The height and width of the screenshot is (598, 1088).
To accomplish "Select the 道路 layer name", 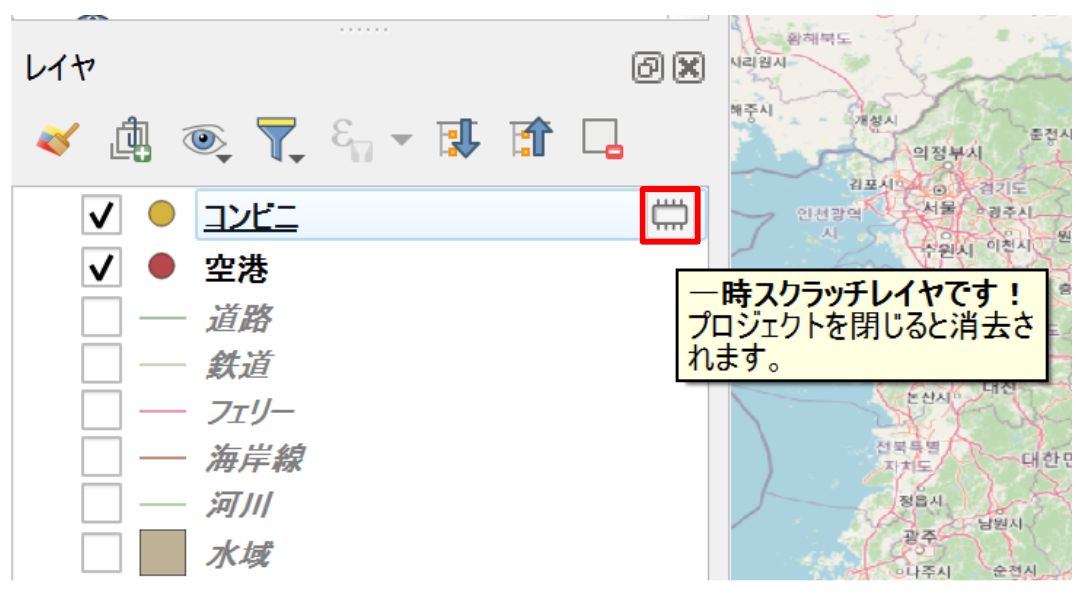I will (239, 318).
